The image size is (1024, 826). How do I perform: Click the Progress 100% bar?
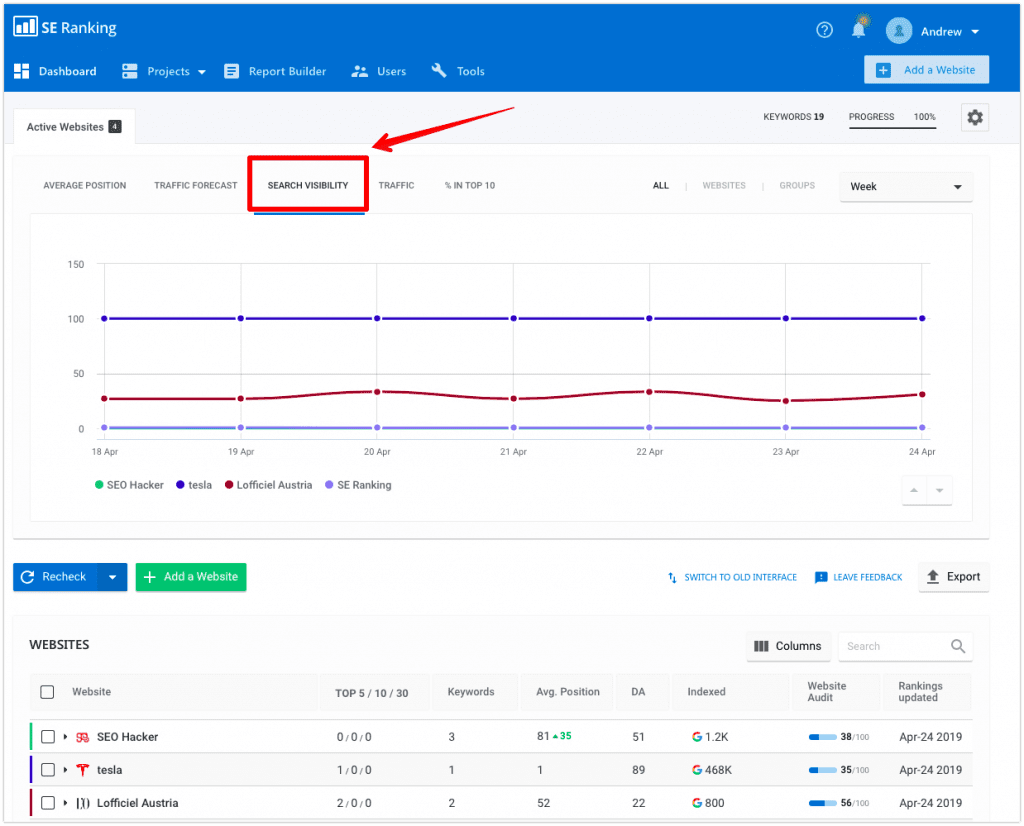point(892,119)
